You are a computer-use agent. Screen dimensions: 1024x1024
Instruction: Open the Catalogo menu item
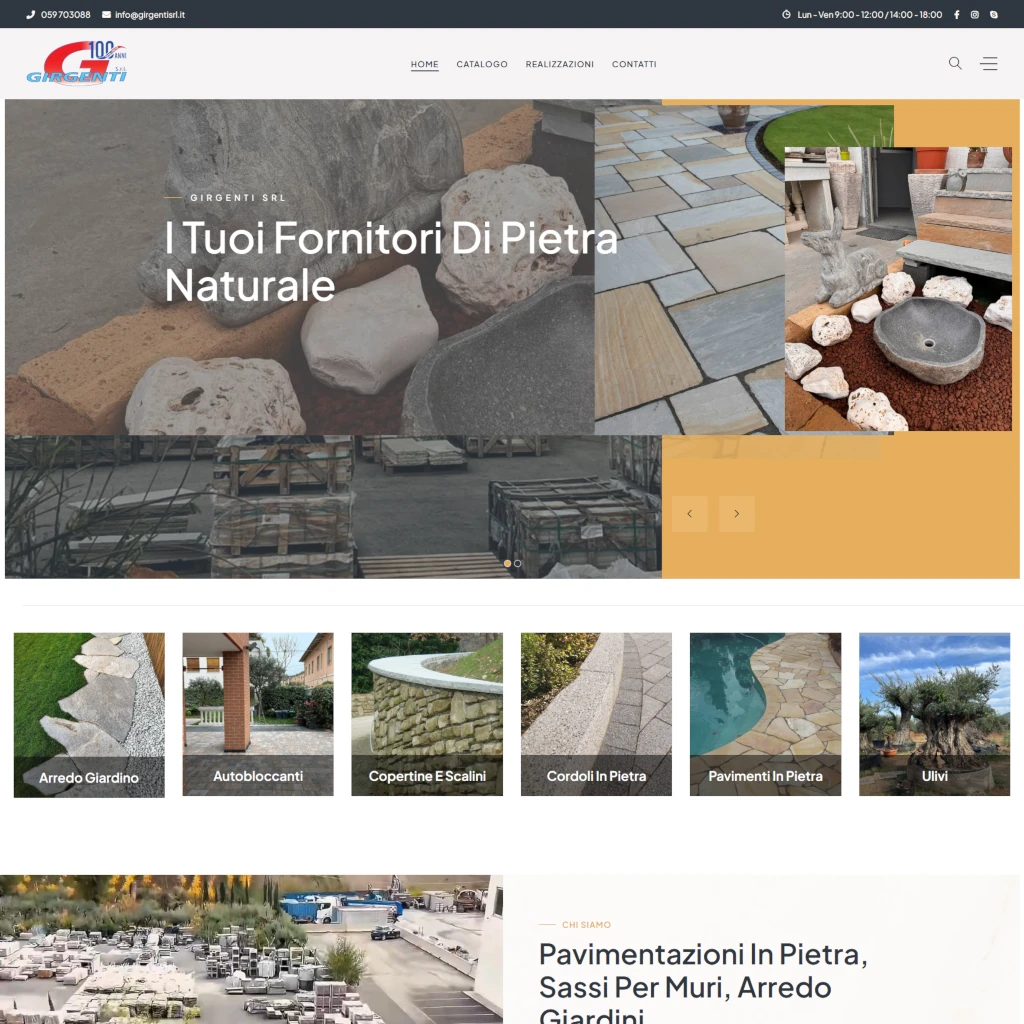click(x=482, y=64)
